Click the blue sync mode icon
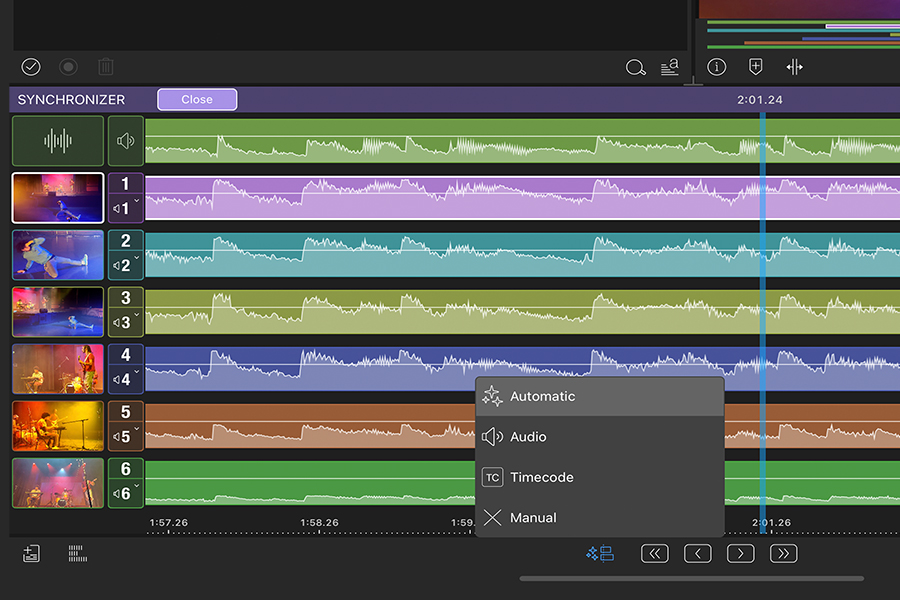The width and height of the screenshot is (900, 600). [600, 553]
